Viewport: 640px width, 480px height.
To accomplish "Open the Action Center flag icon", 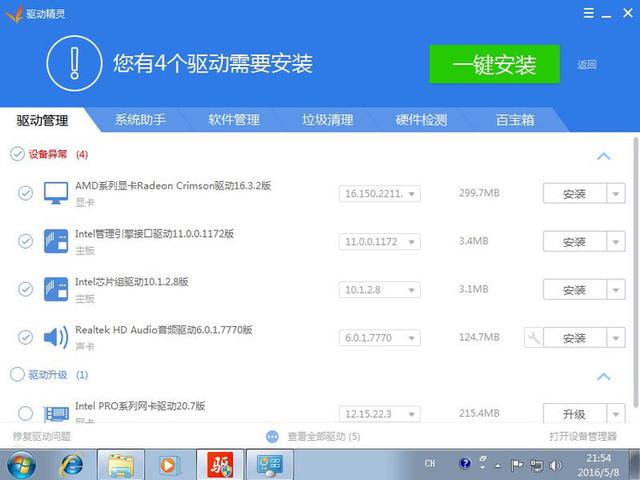I will [518, 465].
